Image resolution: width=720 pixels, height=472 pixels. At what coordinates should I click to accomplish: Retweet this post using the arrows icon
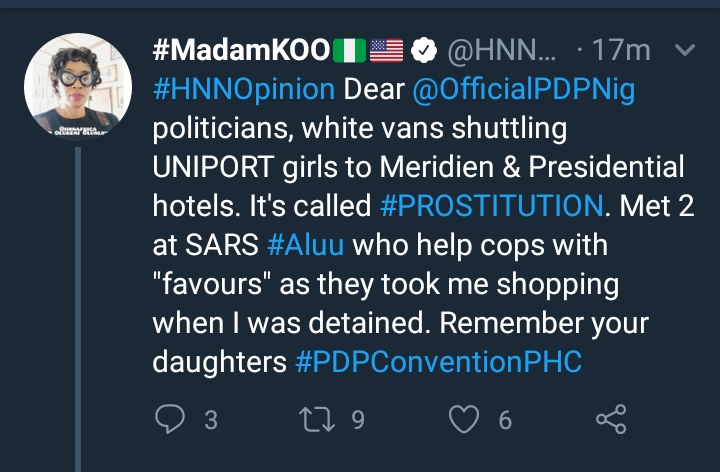[x=318, y=420]
